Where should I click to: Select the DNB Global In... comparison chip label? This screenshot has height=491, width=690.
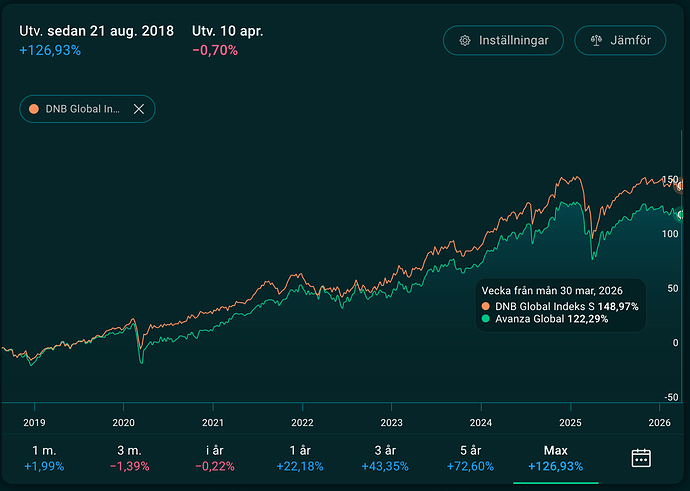[x=83, y=109]
